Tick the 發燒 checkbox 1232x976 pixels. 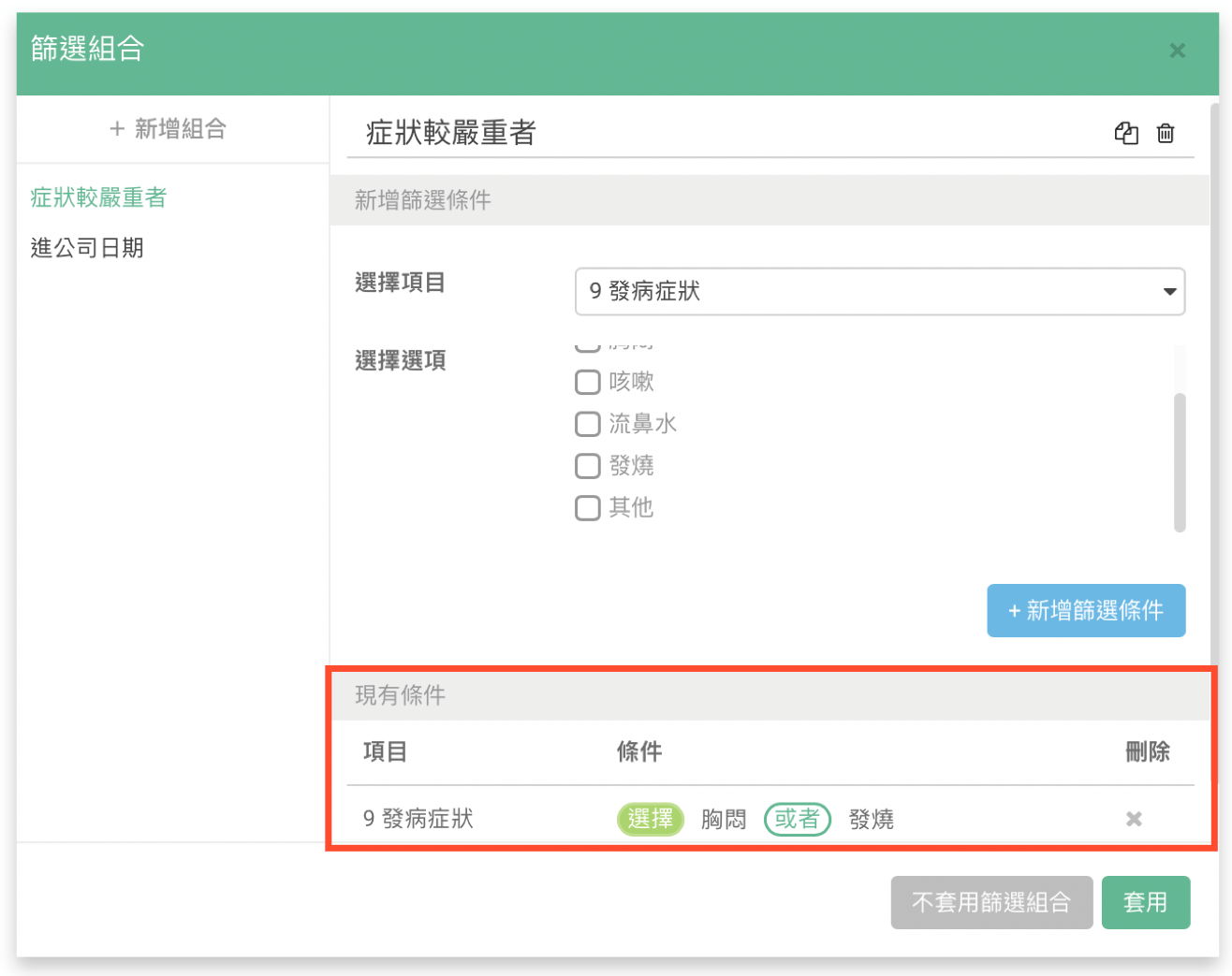pyautogui.click(x=588, y=466)
